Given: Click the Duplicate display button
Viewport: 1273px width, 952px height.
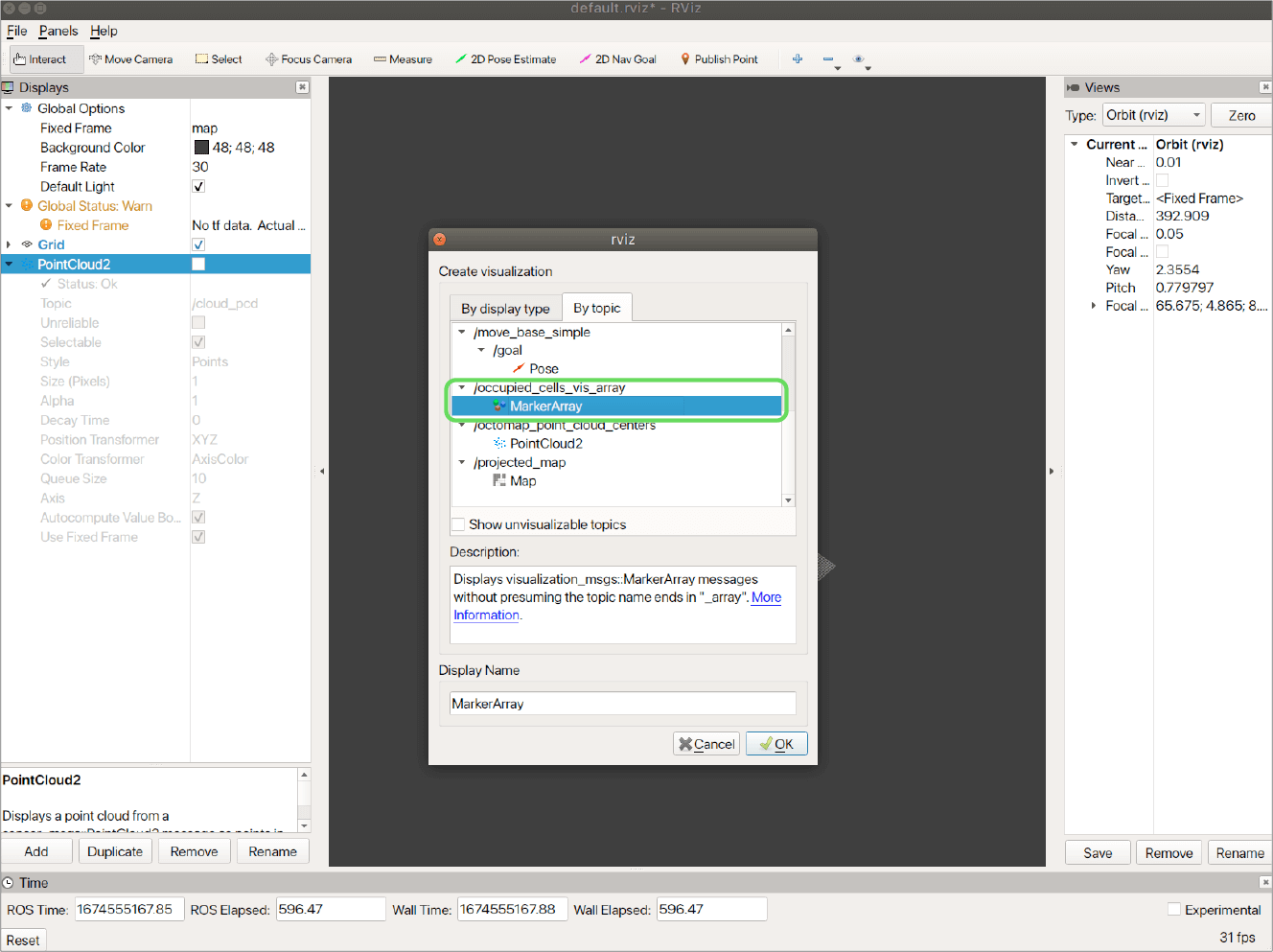Looking at the screenshot, I should click(115, 851).
